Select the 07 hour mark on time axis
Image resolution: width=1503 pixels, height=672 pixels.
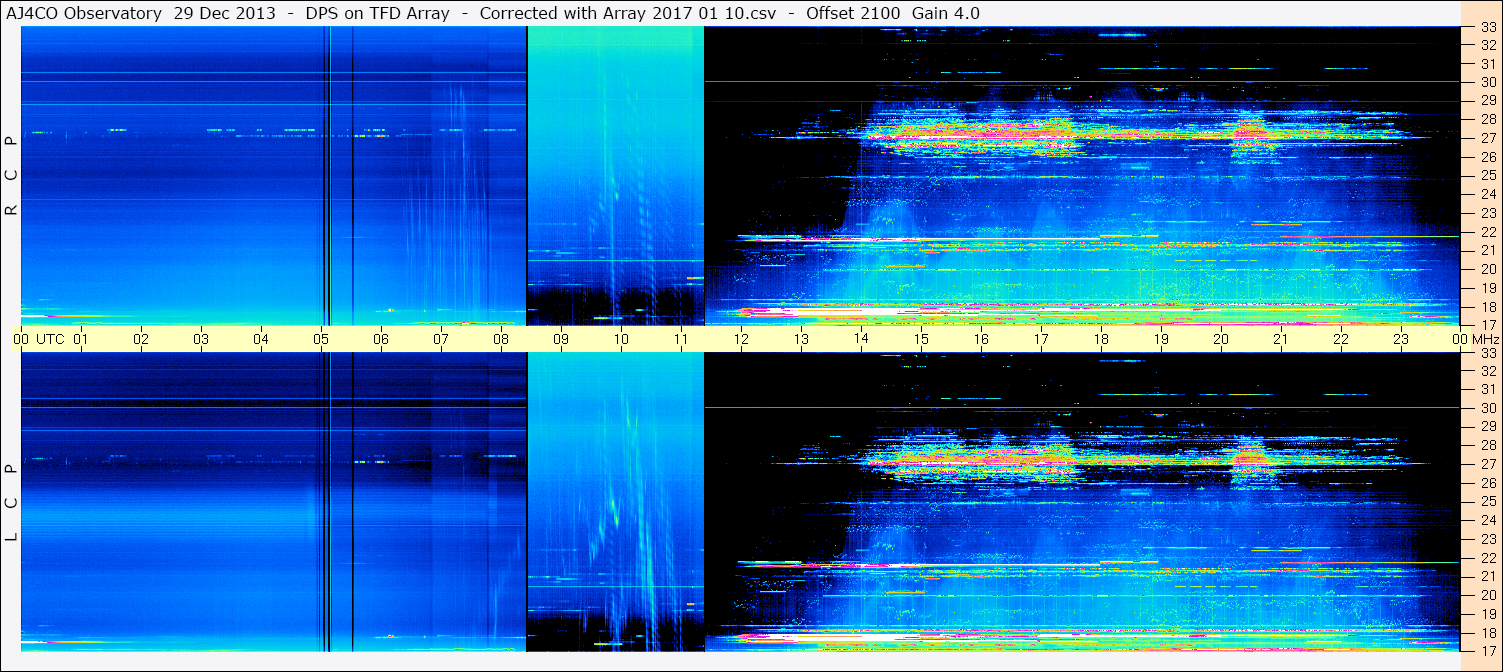441,339
